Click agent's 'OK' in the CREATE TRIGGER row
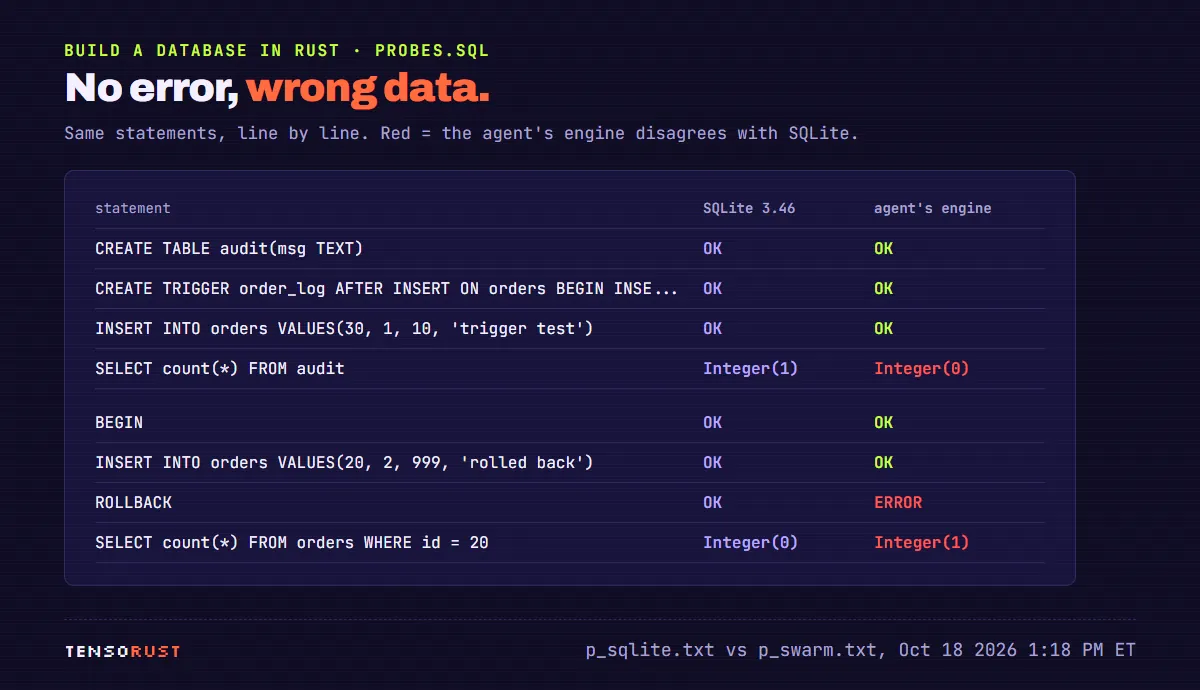 coord(884,288)
